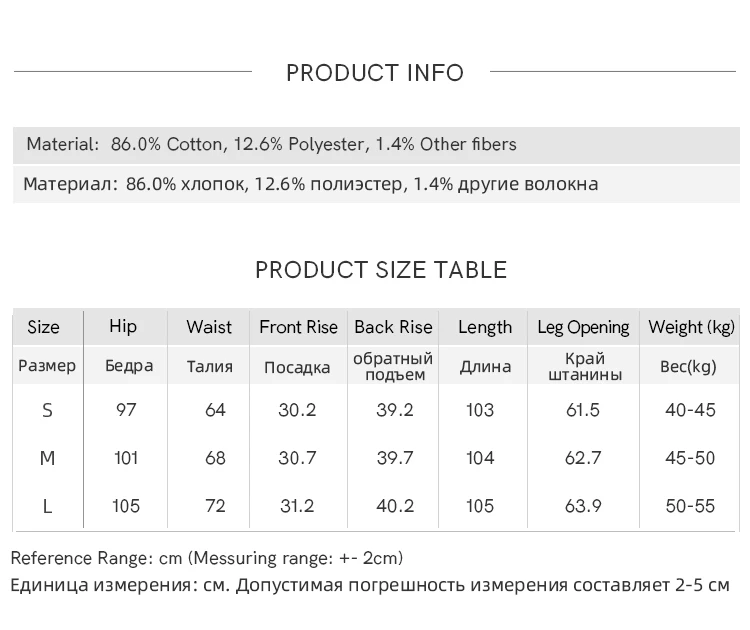This screenshot has width=750, height=630.
Task: Click the PRODUCT INFO heading
Action: click(x=375, y=72)
